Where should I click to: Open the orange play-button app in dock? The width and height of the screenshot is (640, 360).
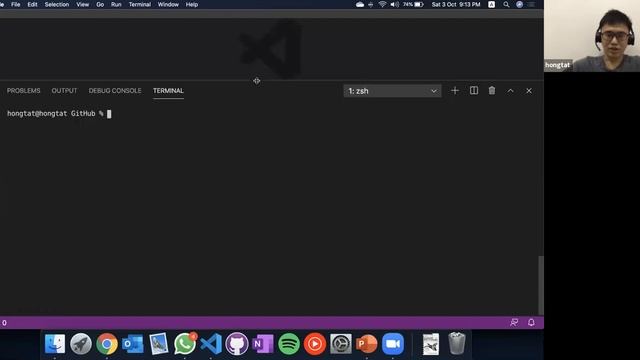315,344
